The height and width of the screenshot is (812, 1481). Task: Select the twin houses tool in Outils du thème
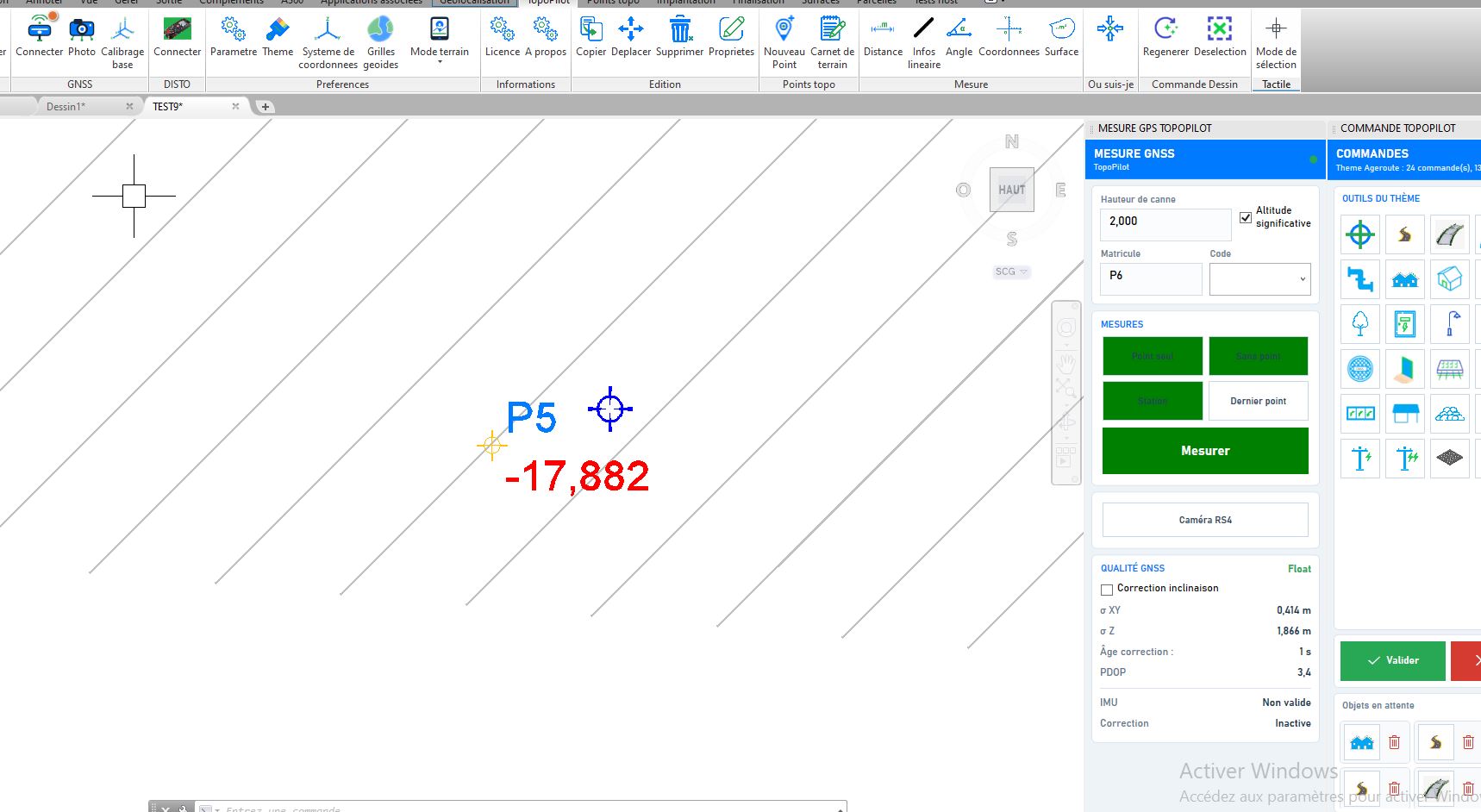(x=1405, y=279)
